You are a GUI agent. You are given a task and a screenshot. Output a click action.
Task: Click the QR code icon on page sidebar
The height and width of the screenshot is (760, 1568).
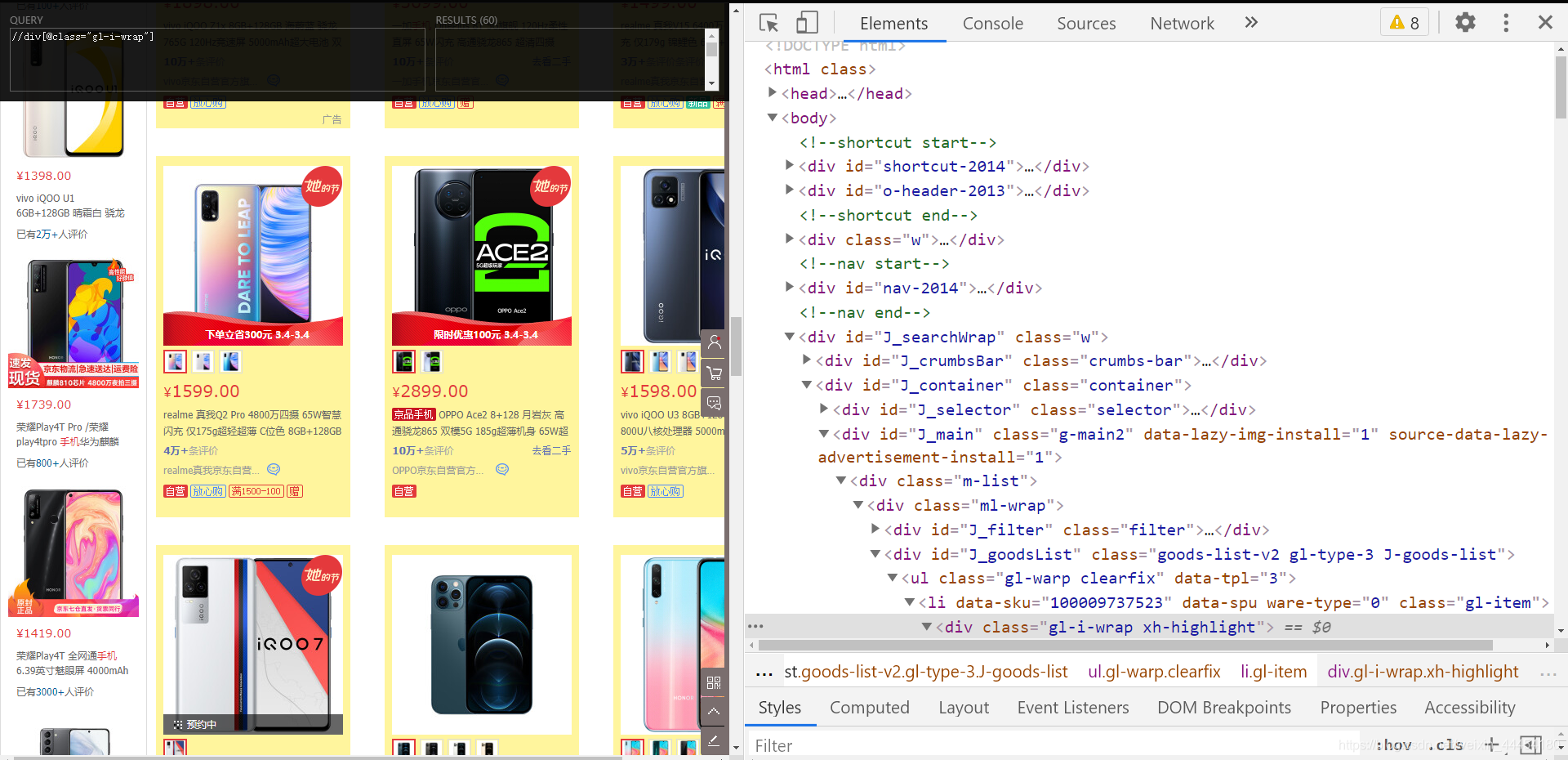tap(714, 682)
